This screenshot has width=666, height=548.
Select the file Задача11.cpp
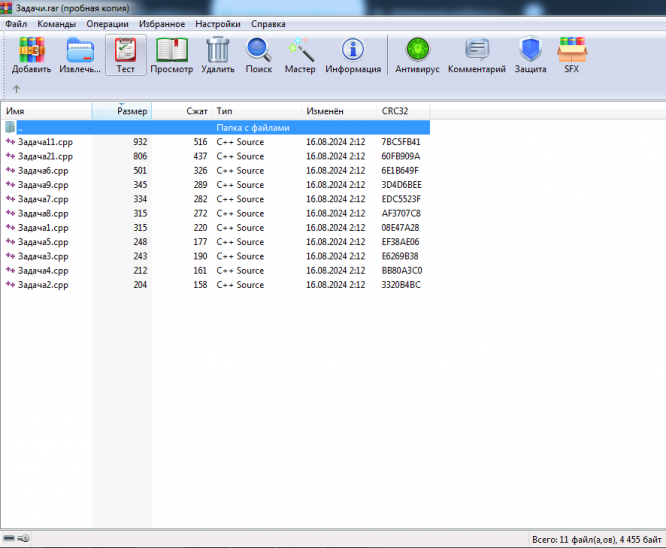[x=46, y=142]
